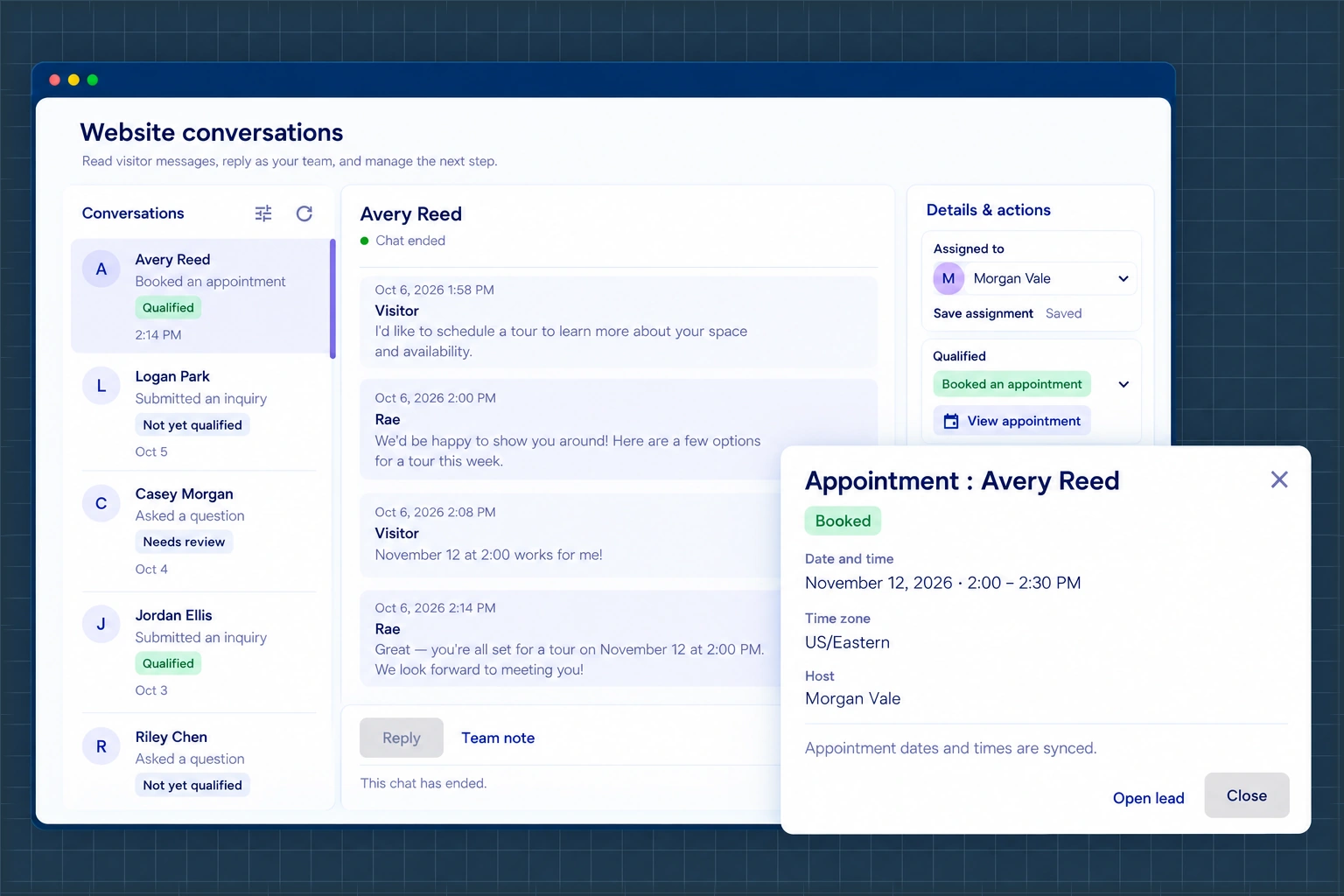Click the Open lead link
1344x896 pixels.
(x=1148, y=798)
